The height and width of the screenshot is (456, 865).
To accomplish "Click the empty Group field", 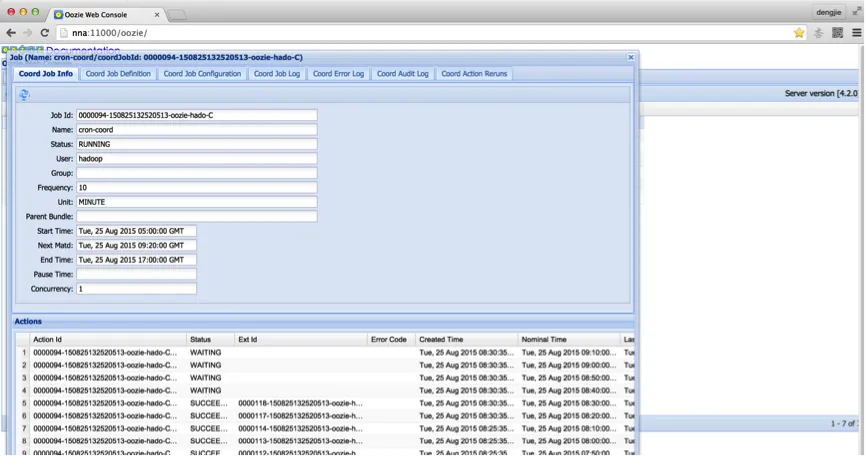I will [x=197, y=173].
